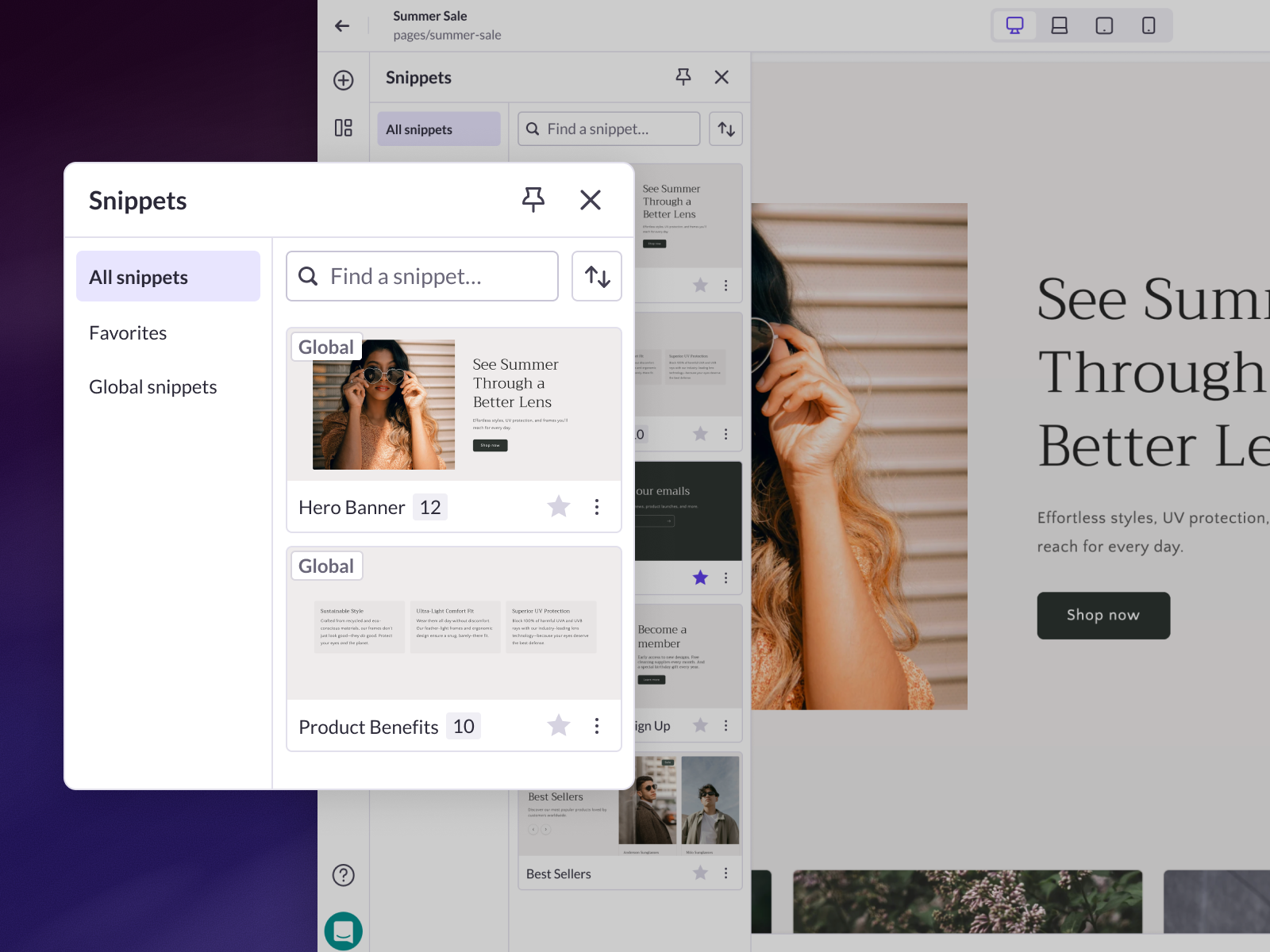Favorite the Best Sellers snippet star
This screenshot has height=952, width=1270.
(700, 873)
